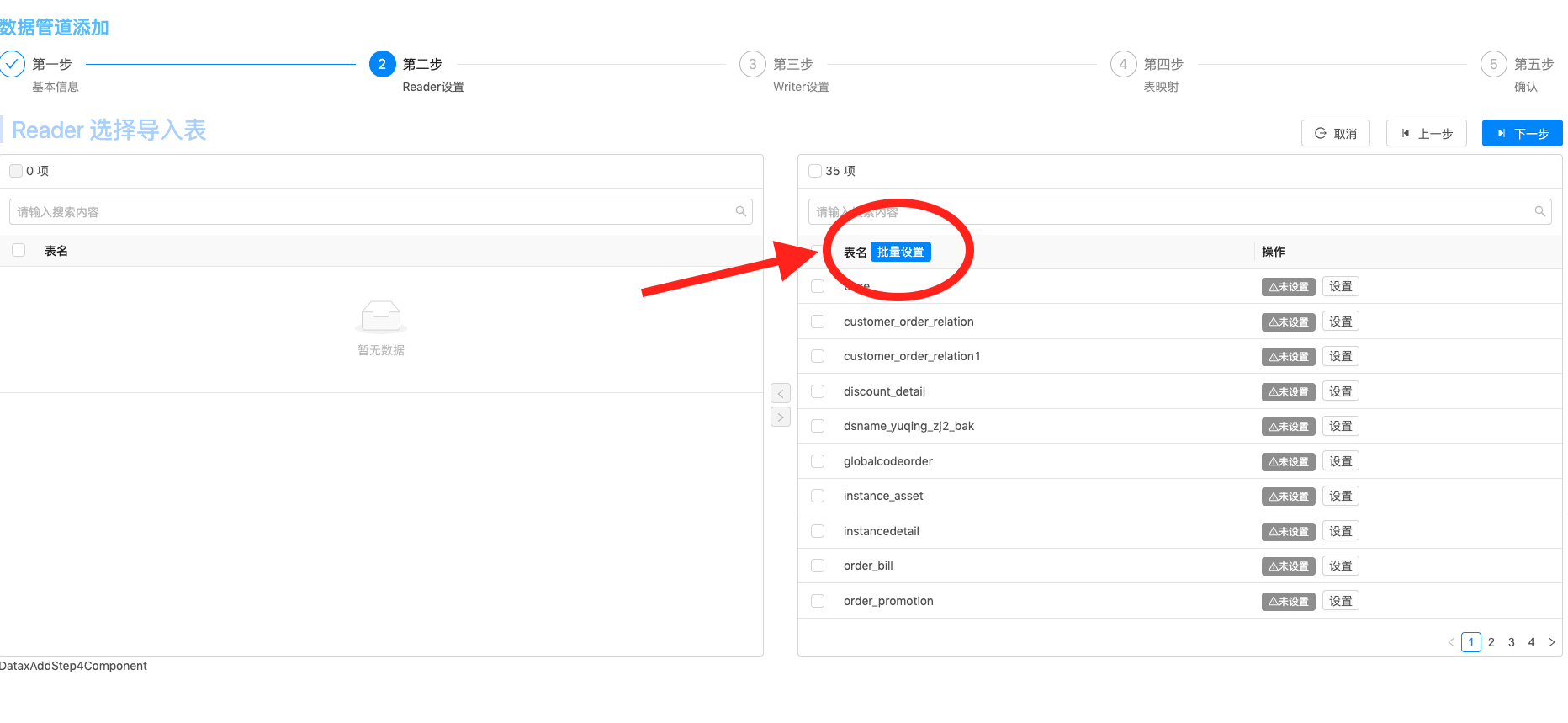Open settings for instance_asset table
This screenshot has width=1568, height=723.
pyautogui.click(x=1340, y=496)
